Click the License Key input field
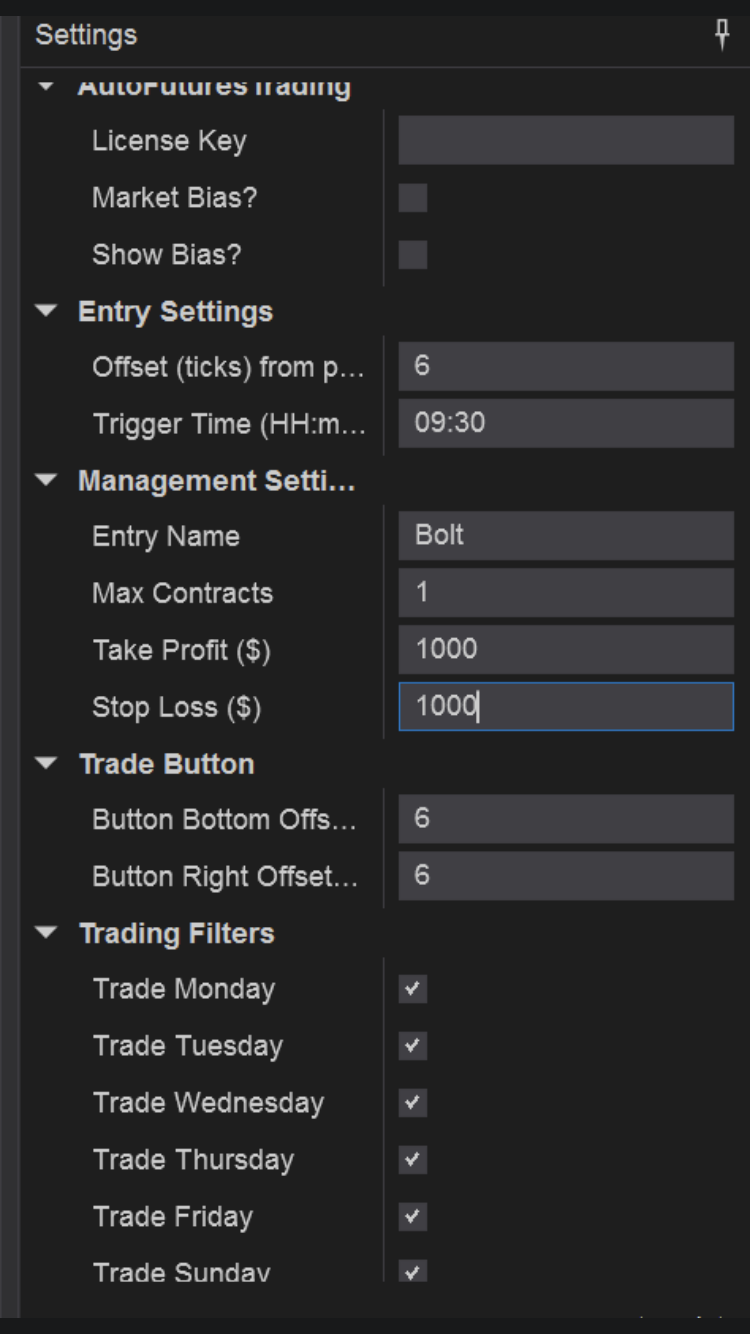750x1334 pixels. coord(566,140)
